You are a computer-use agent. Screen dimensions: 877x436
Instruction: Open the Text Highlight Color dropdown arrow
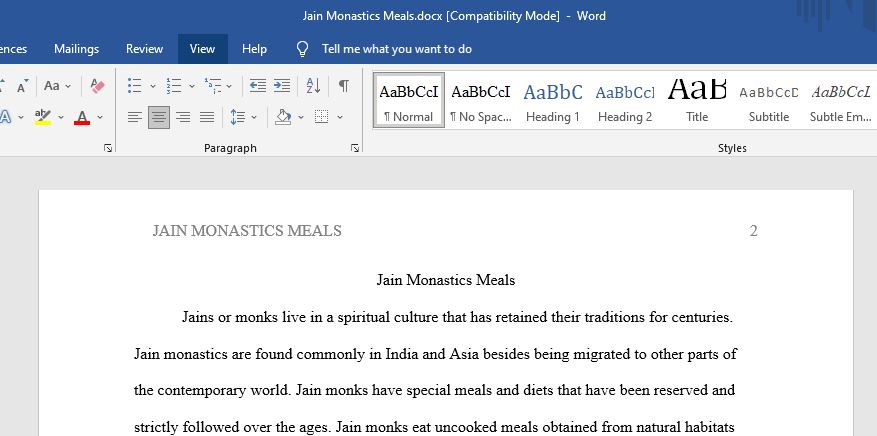click(x=61, y=117)
